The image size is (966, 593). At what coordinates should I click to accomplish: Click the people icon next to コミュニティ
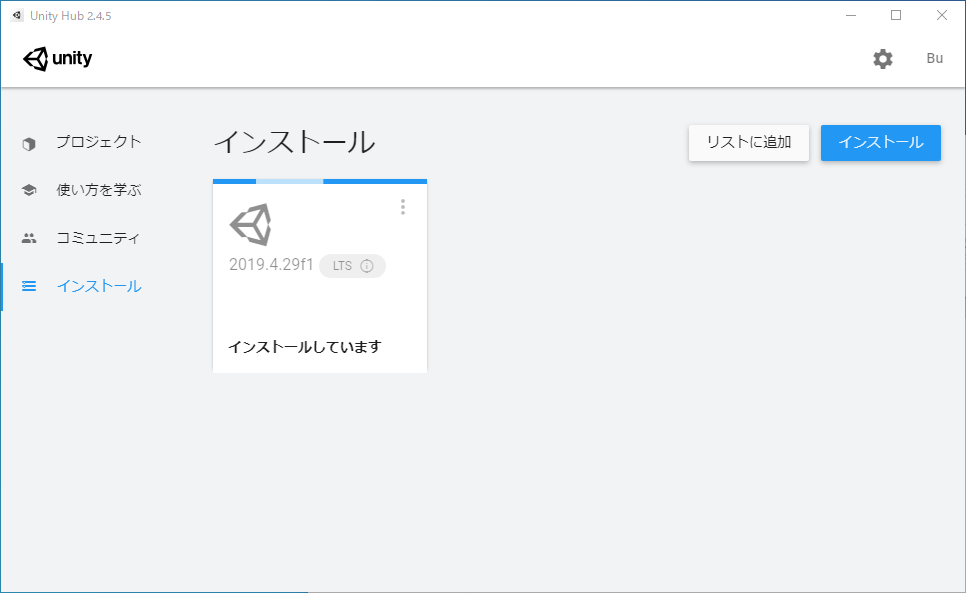28,237
